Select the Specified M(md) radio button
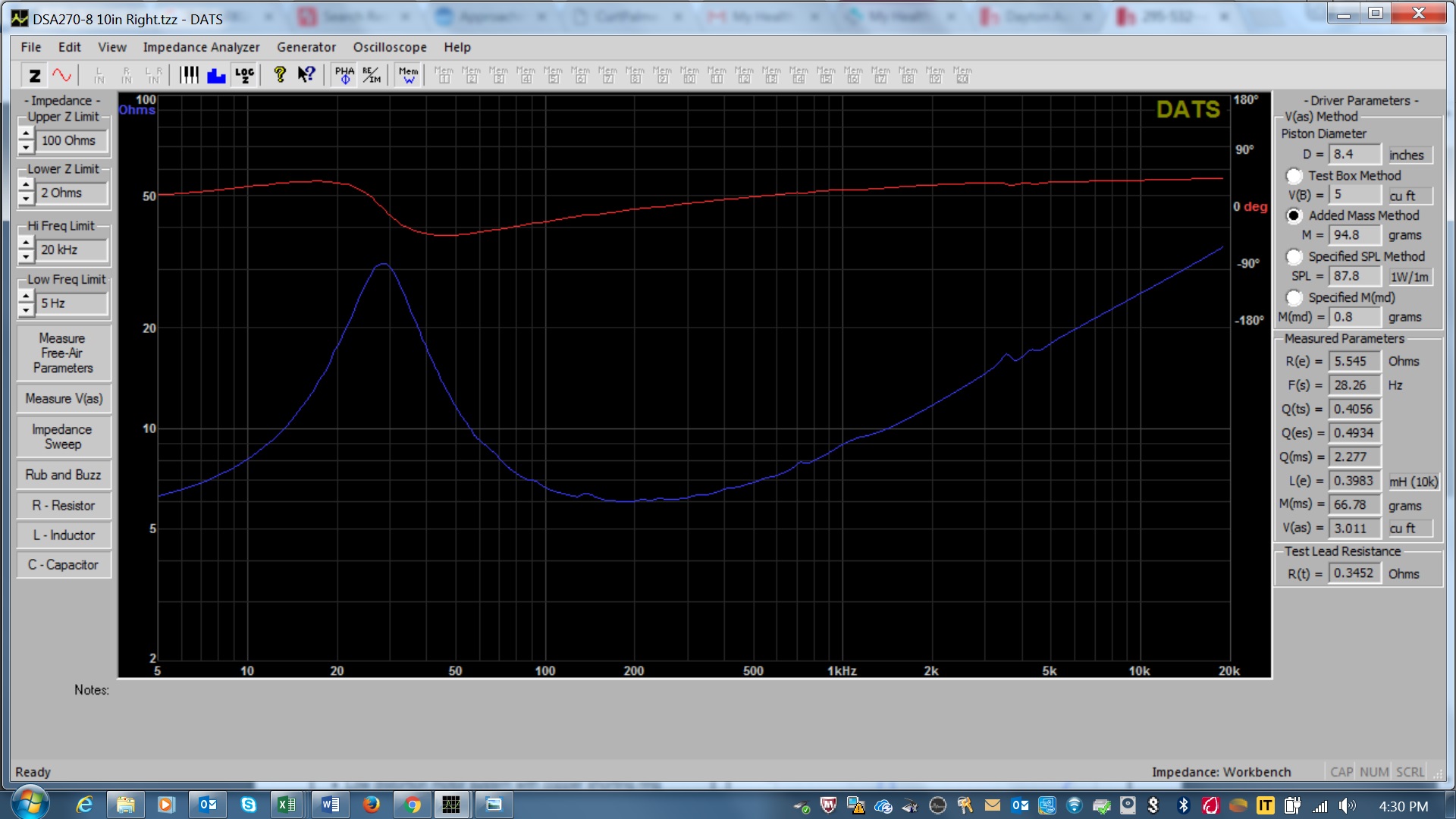 [x=1294, y=298]
